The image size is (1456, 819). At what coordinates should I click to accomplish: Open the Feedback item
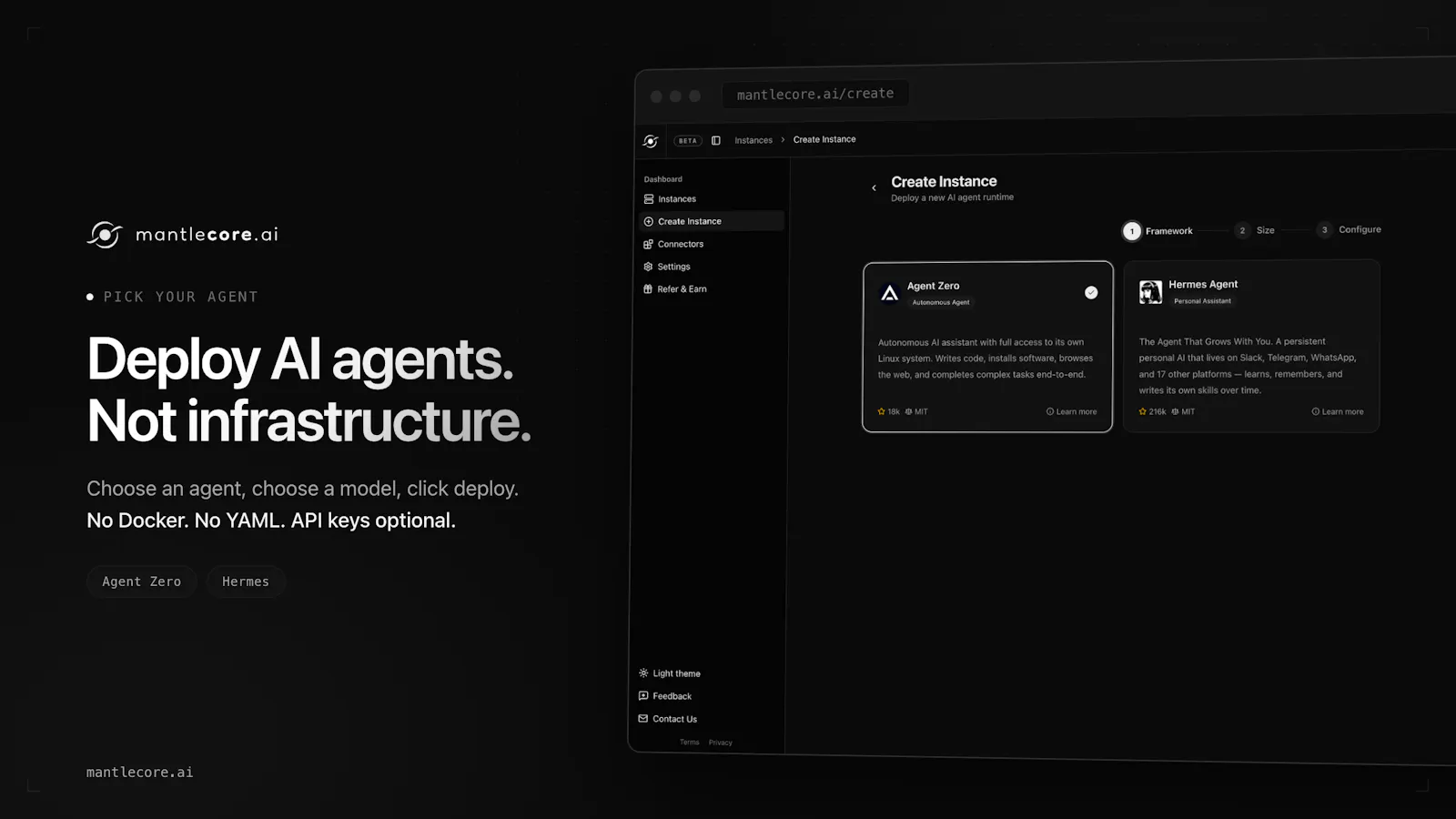(672, 696)
